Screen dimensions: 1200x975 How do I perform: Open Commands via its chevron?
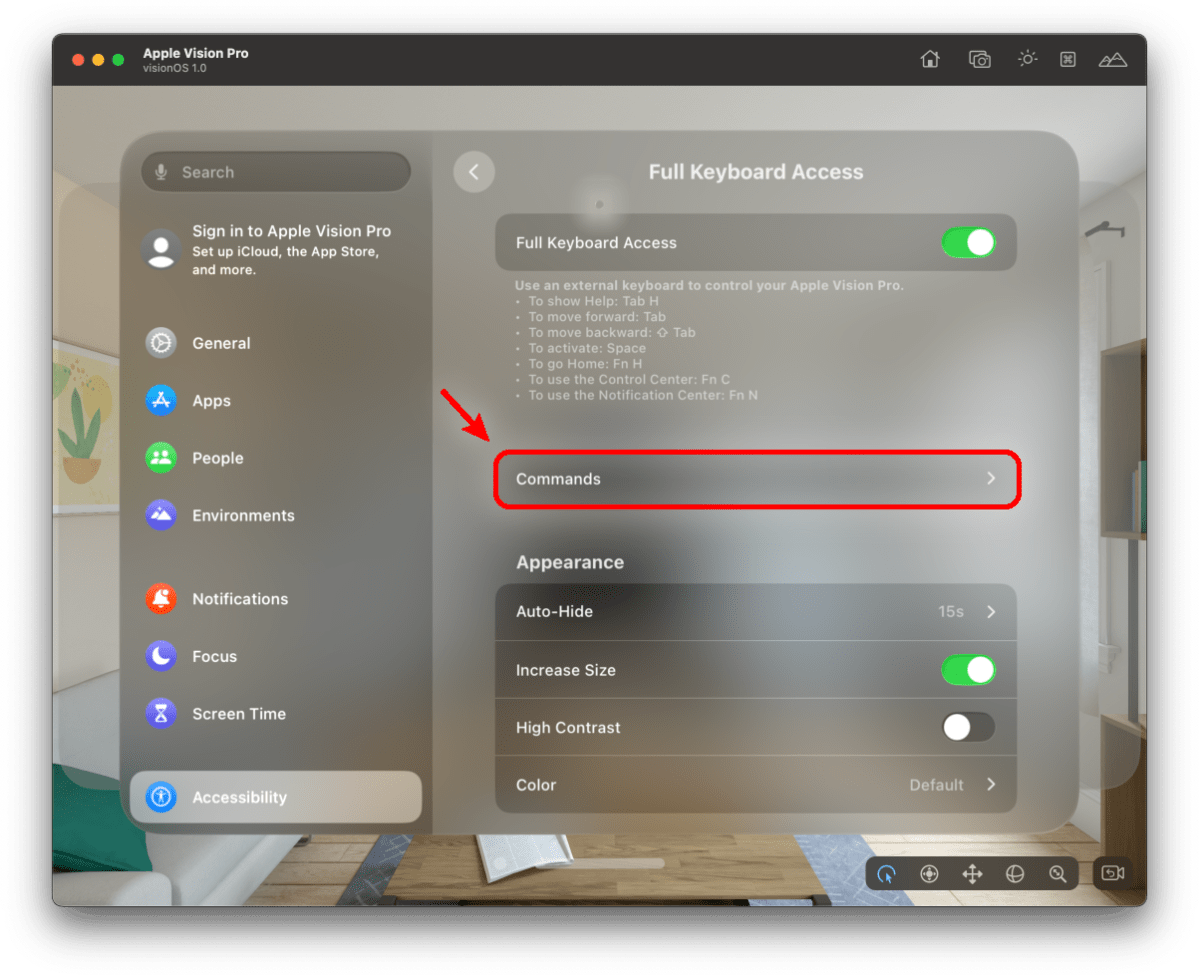(x=991, y=479)
